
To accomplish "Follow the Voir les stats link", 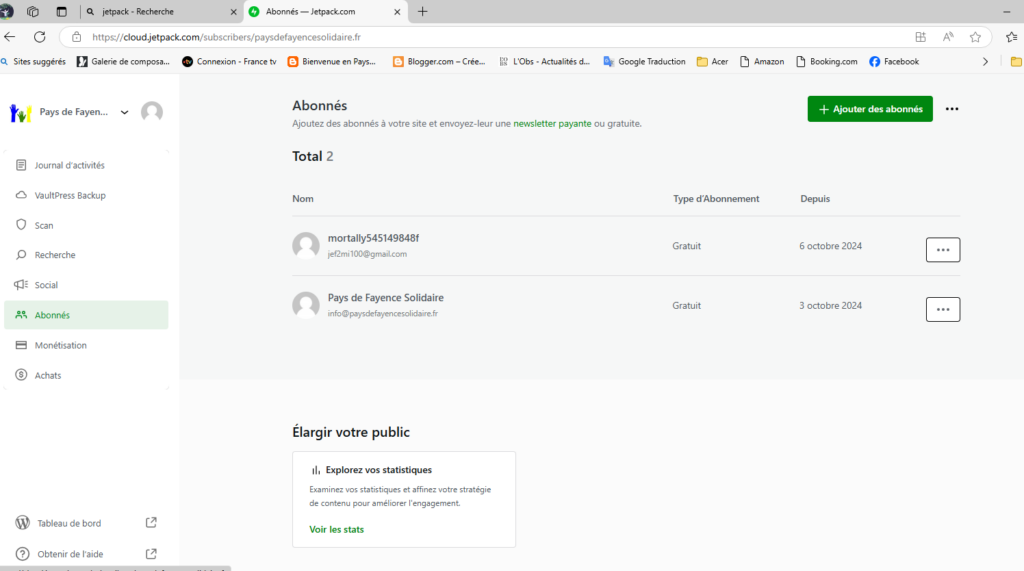I will 336,529.
